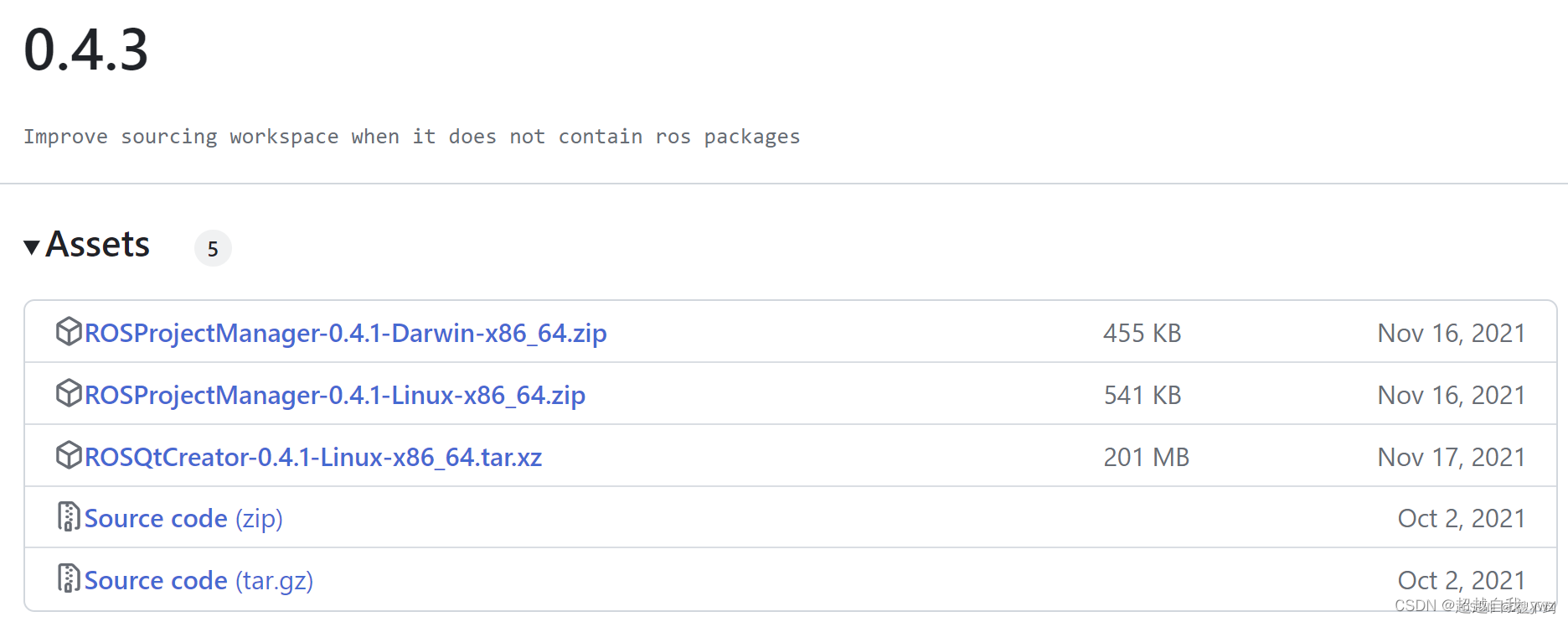Click the package icon beside ROSProjectManager-0.4.1-Darwin-x86_64.zip

click(x=69, y=332)
